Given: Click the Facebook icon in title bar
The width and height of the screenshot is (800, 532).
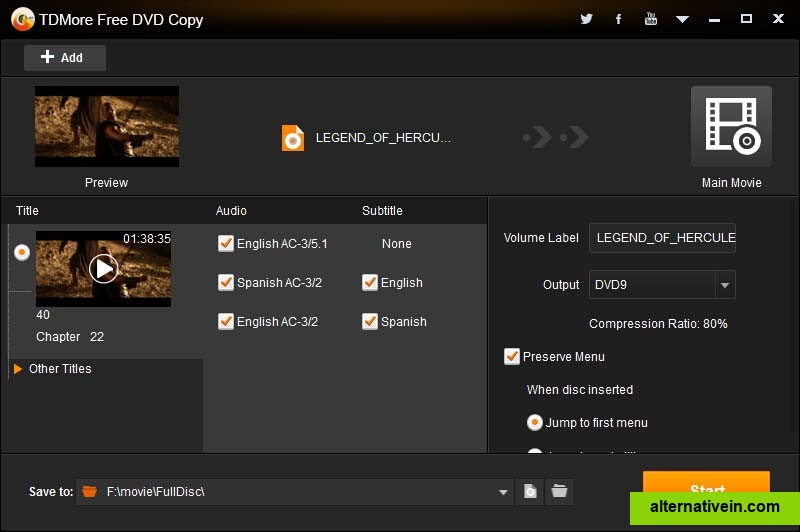Looking at the screenshot, I should [619, 19].
